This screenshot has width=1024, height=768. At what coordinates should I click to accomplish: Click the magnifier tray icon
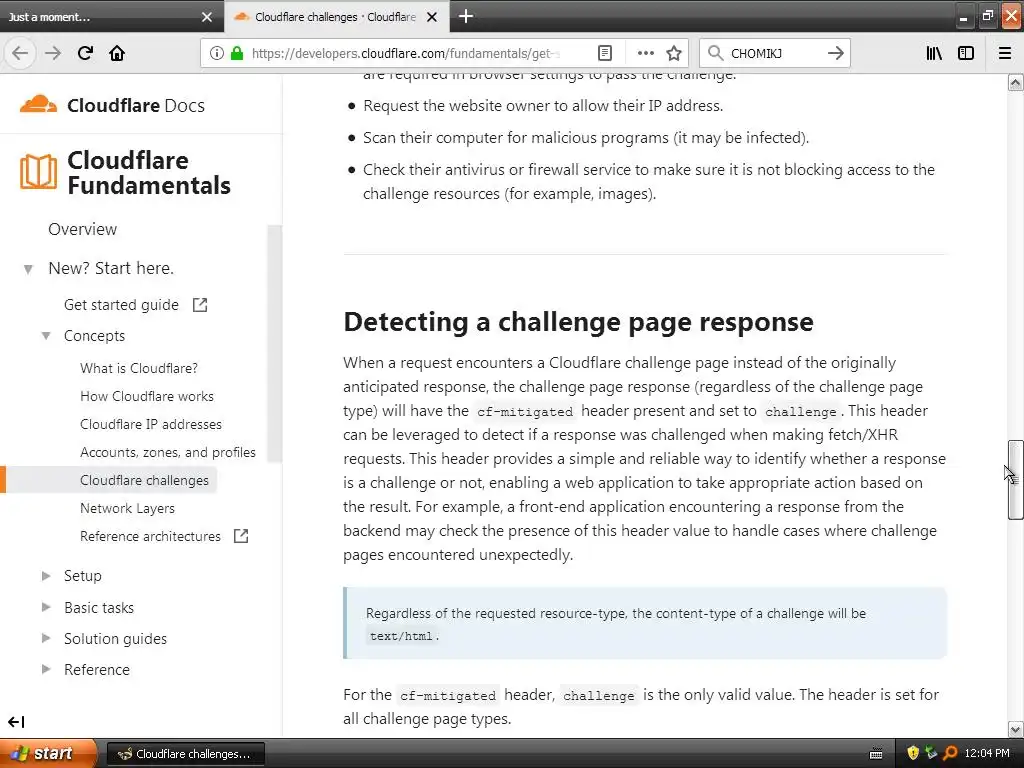(x=950, y=753)
